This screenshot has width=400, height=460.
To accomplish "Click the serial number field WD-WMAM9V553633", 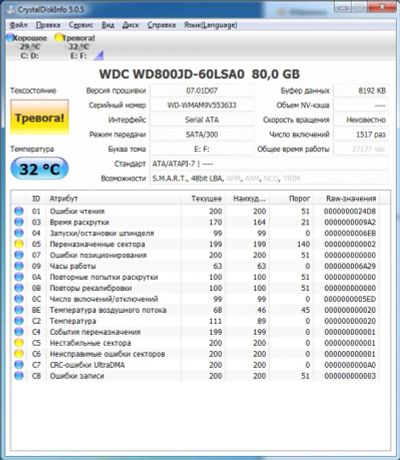I will coord(202,105).
